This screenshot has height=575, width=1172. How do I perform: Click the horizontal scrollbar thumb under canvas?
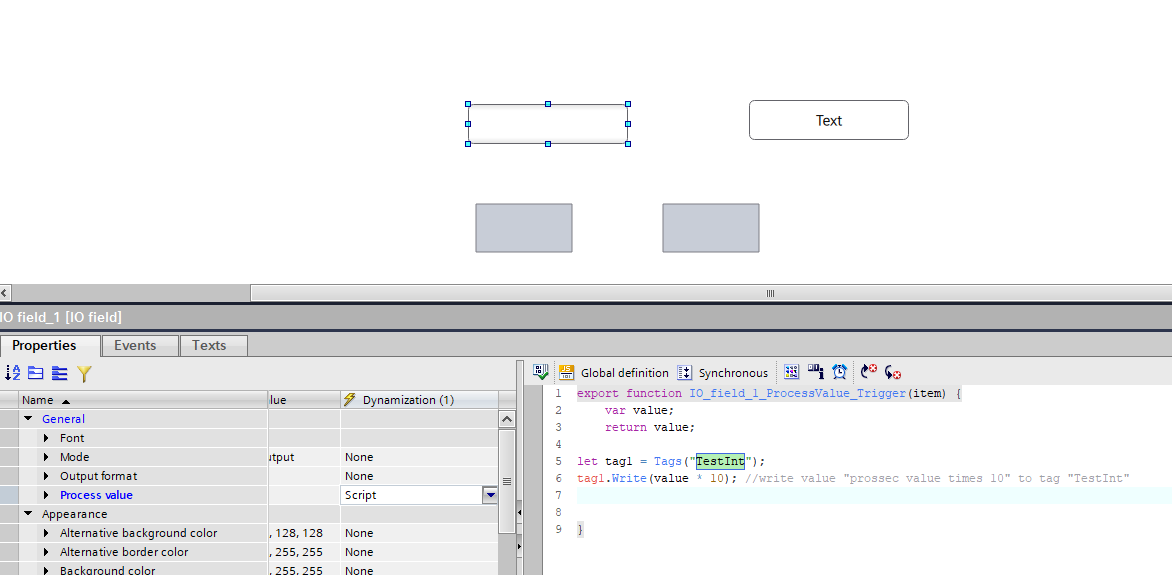click(770, 293)
